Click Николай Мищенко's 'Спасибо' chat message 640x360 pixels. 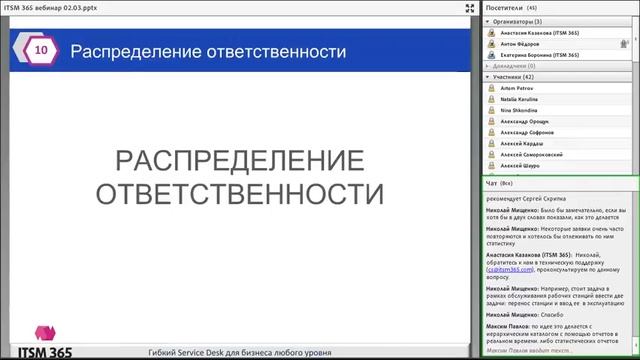click(524, 315)
